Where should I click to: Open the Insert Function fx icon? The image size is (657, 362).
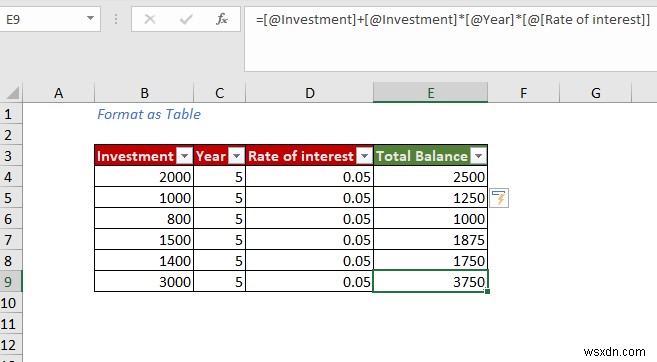coord(222,19)
